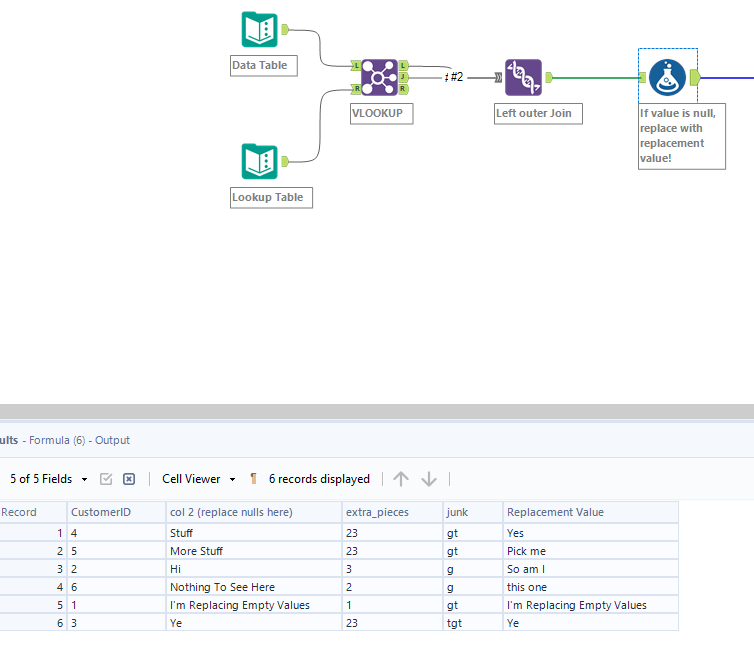Screen dimensions: 754x648
Task: Select the 'Hi' cell in col 2
Action: (254, 569)
